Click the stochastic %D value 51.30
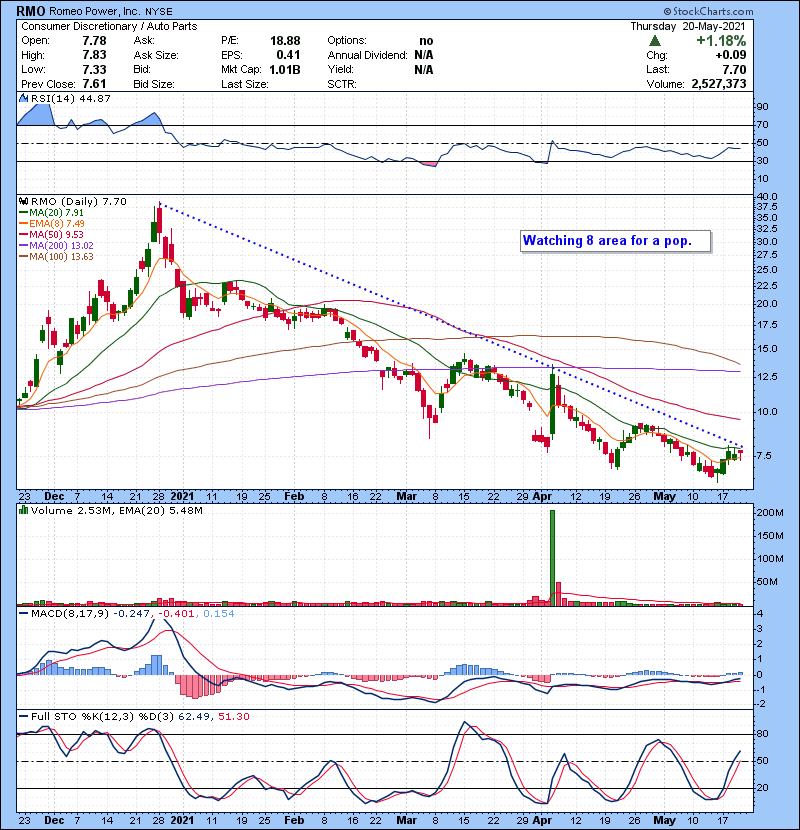Screen dimensions: 800x830 tap(233, 717)
